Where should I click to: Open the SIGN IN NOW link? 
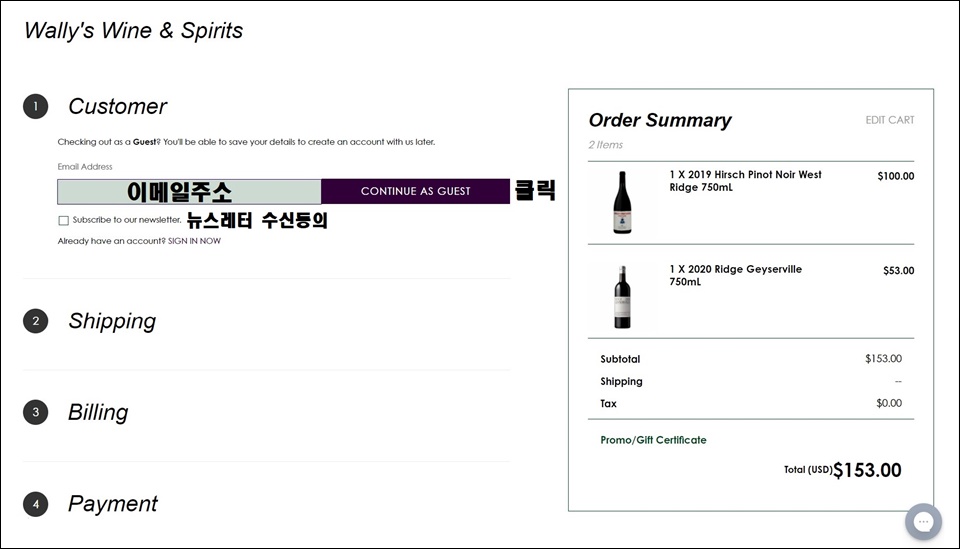[x=194, y=241]
